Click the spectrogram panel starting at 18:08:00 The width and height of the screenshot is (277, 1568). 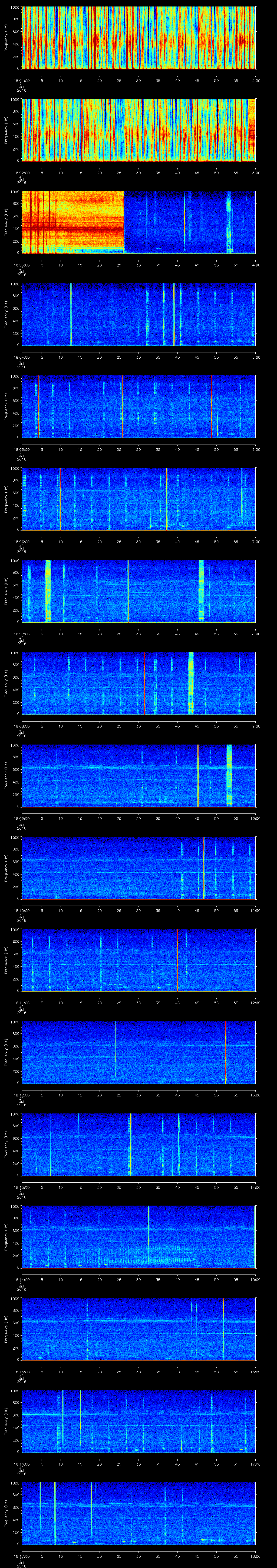(139, 683)
